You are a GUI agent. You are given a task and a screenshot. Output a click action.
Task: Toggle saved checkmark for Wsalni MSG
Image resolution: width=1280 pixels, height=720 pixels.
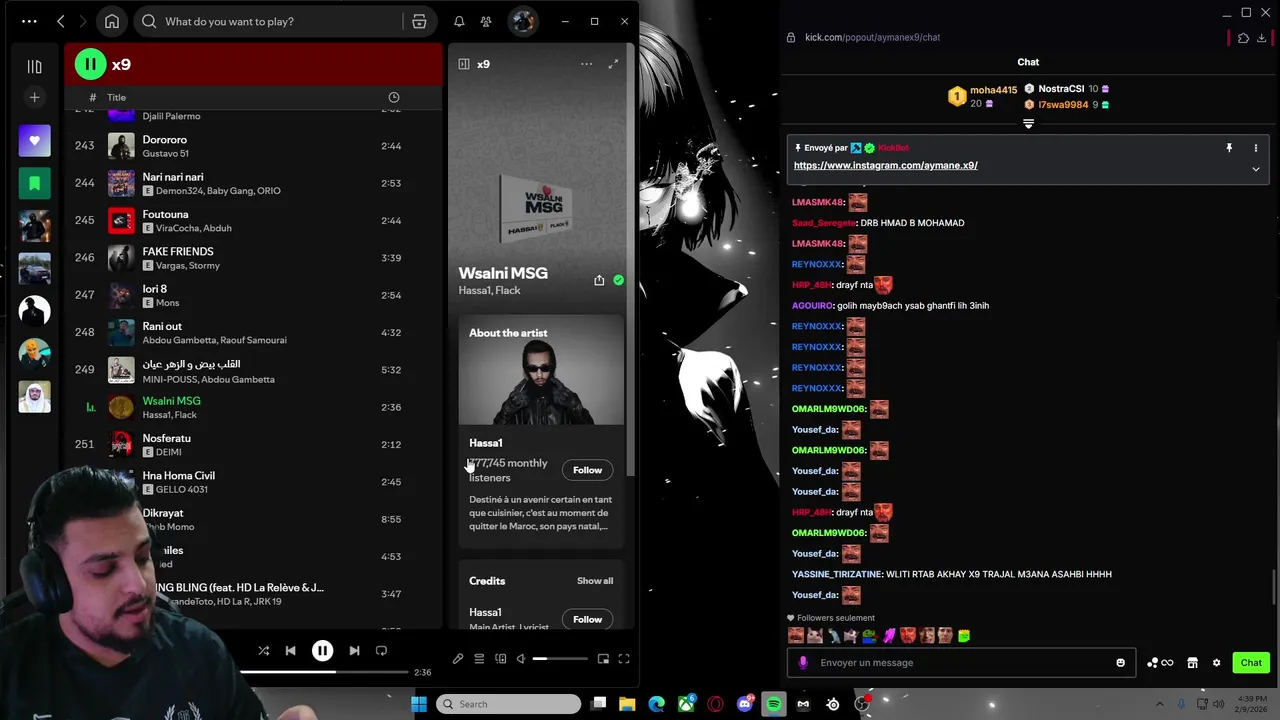coord(618,281)
